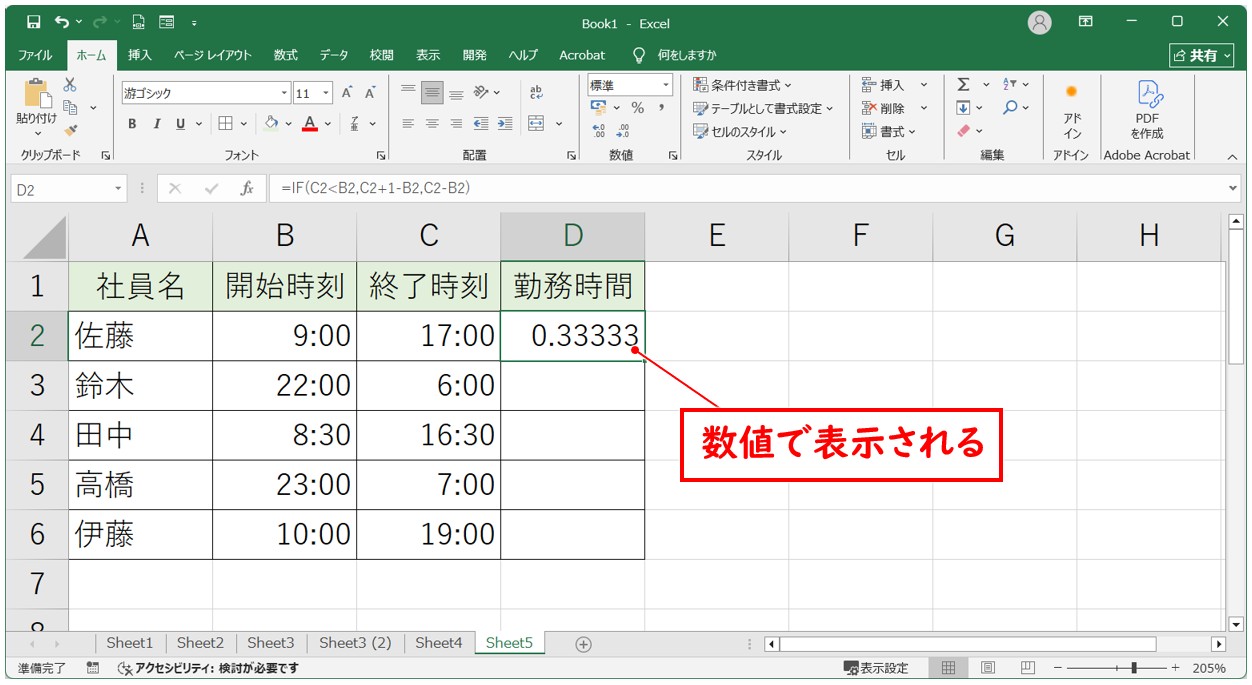Image resolution: width=1252 pixels, height=685 pixels.
Task: Switch to the 数式 ribbon tab
Action: (286, 55)
